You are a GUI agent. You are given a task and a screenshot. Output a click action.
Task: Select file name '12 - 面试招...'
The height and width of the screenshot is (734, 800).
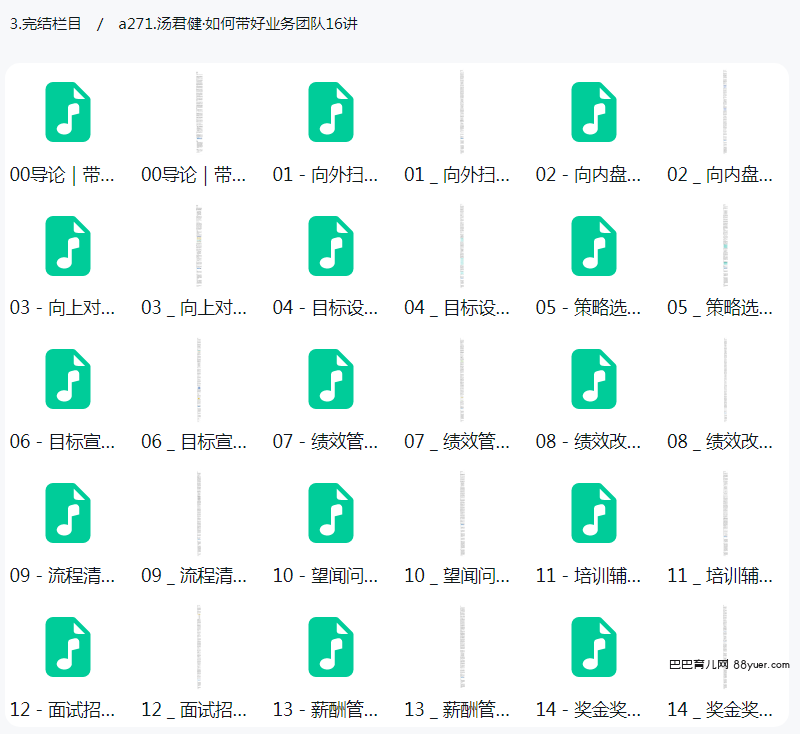[62, 710]
